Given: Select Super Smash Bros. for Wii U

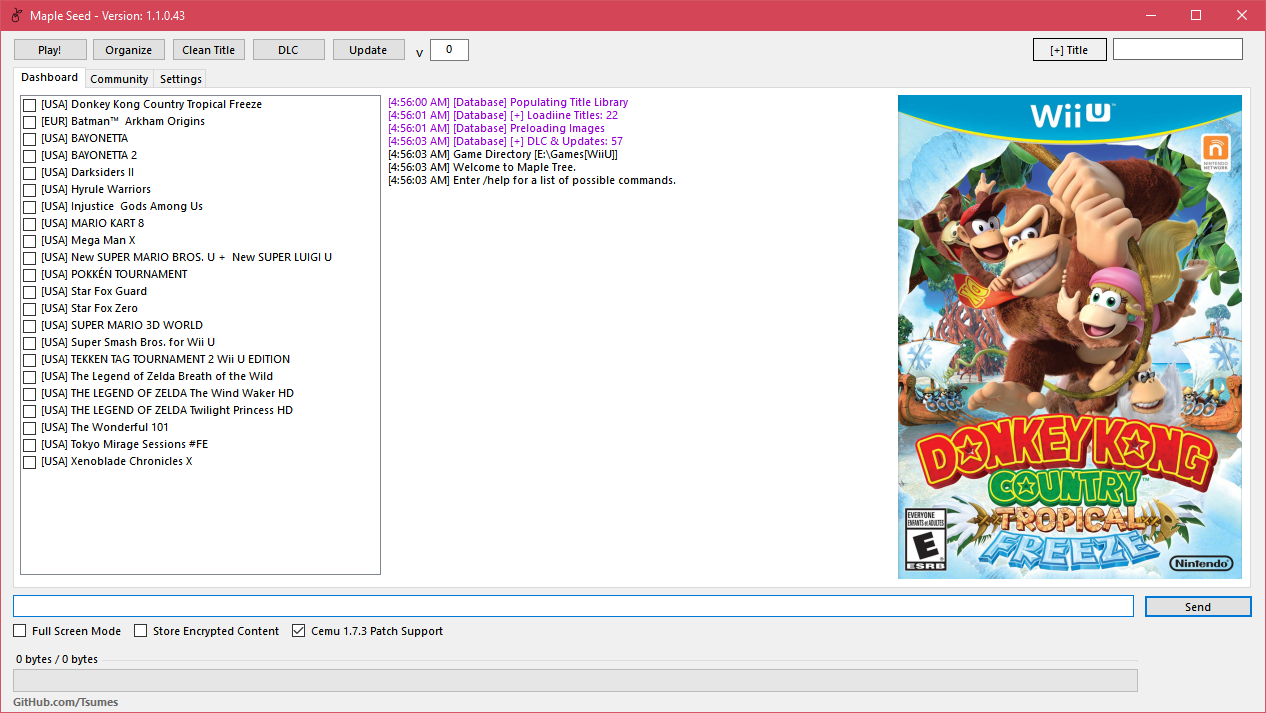Looking at the screenshot, I should pyautogui.click(x=128, y=343).
